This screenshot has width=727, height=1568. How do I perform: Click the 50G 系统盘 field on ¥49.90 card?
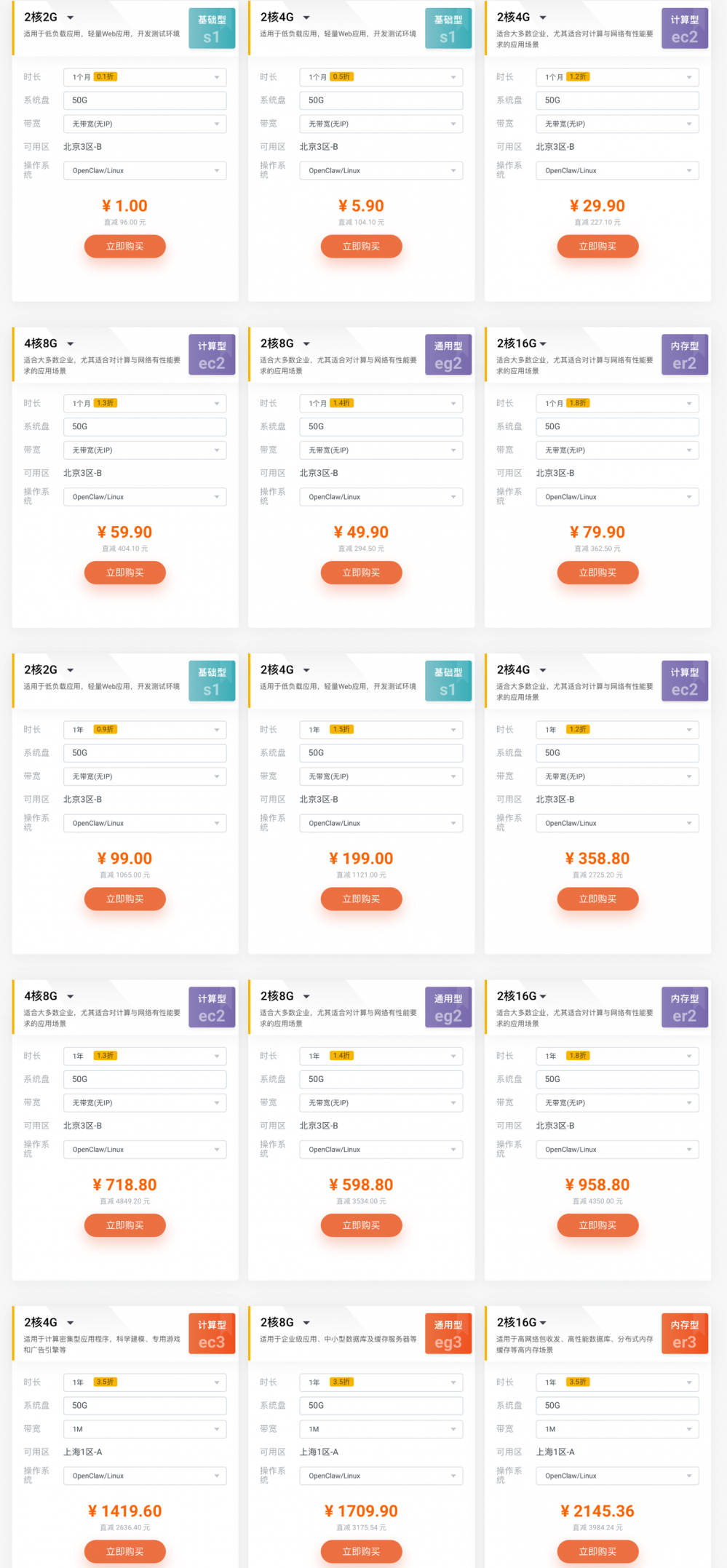click(381, 427)
